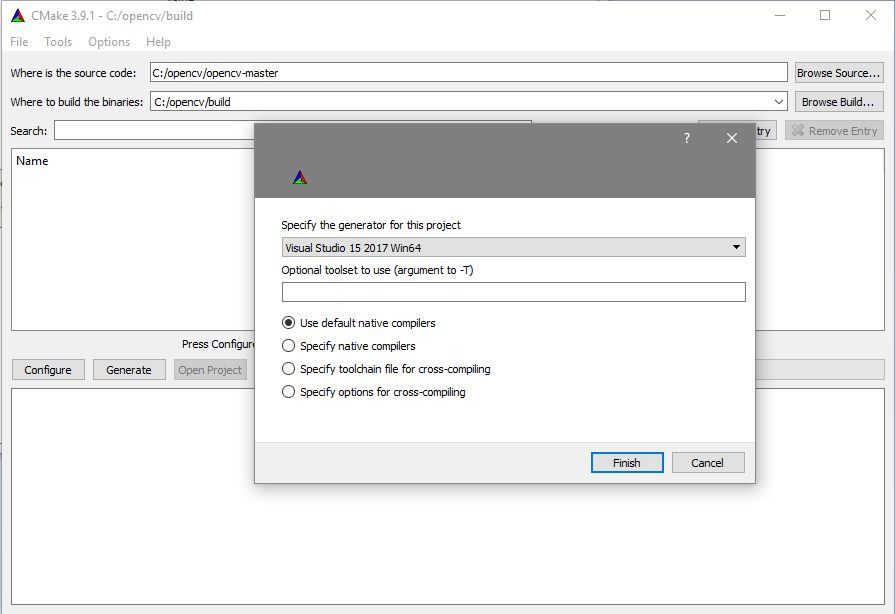Image resolution: width=895 pixels, height=614 pixels.
Task: Click the Configure button
Action: (48, 370)
